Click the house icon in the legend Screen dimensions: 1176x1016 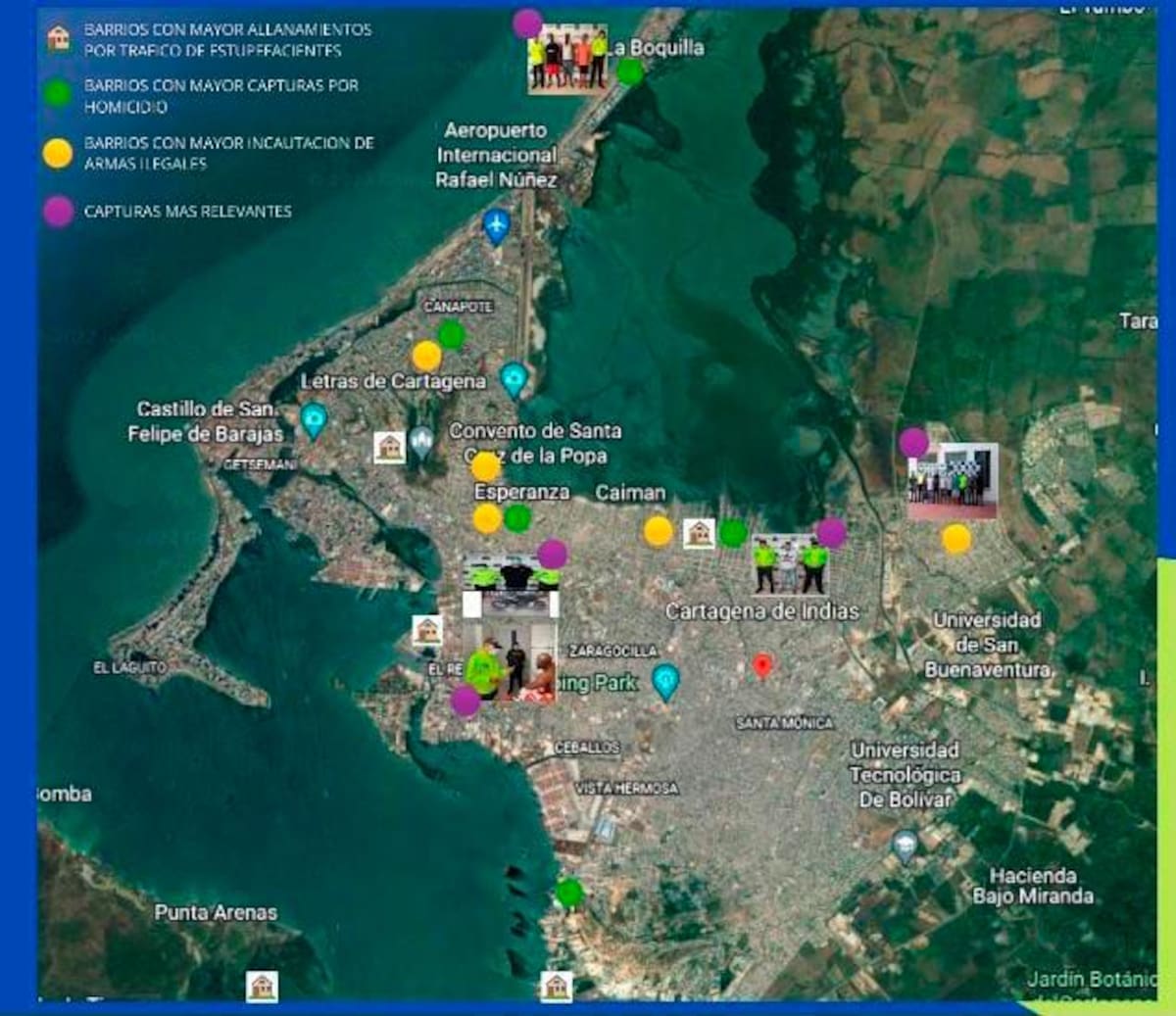click(x=59, y=38)
